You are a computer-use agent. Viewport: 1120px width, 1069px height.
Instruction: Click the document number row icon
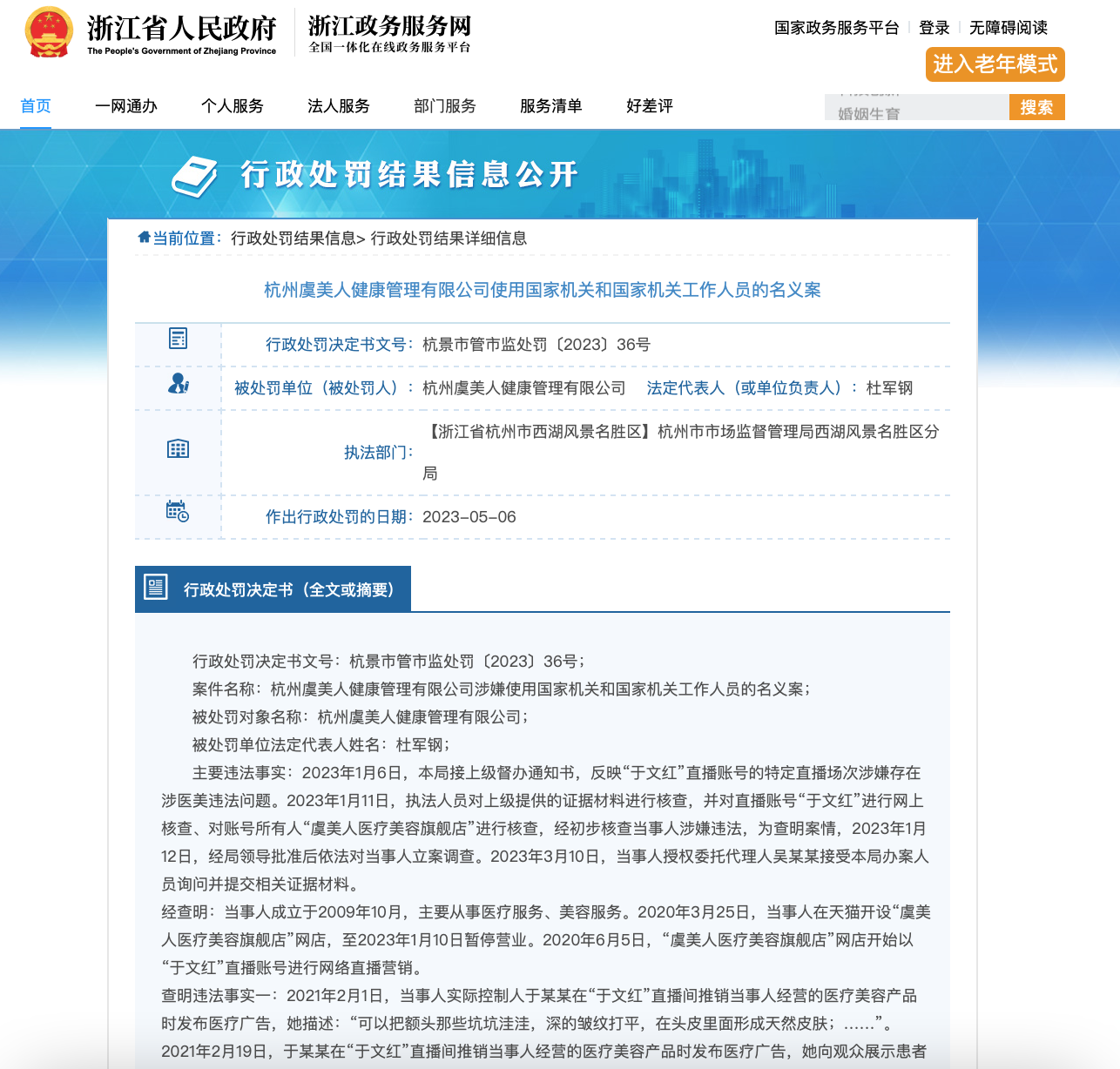pos(178,339)
